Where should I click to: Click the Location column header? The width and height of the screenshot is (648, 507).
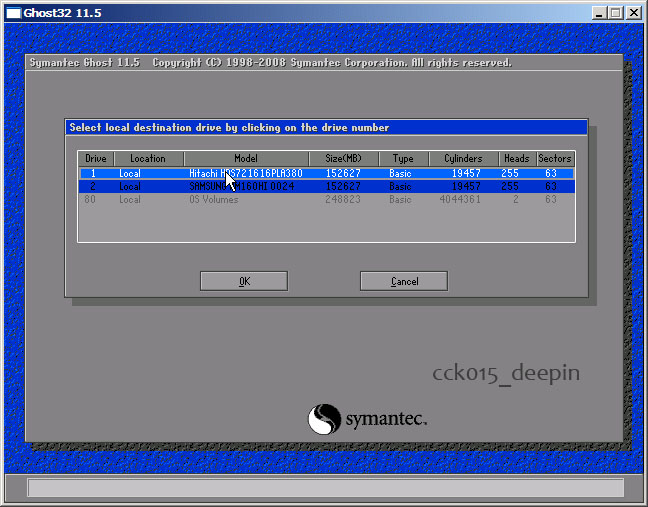coord(148,159)
